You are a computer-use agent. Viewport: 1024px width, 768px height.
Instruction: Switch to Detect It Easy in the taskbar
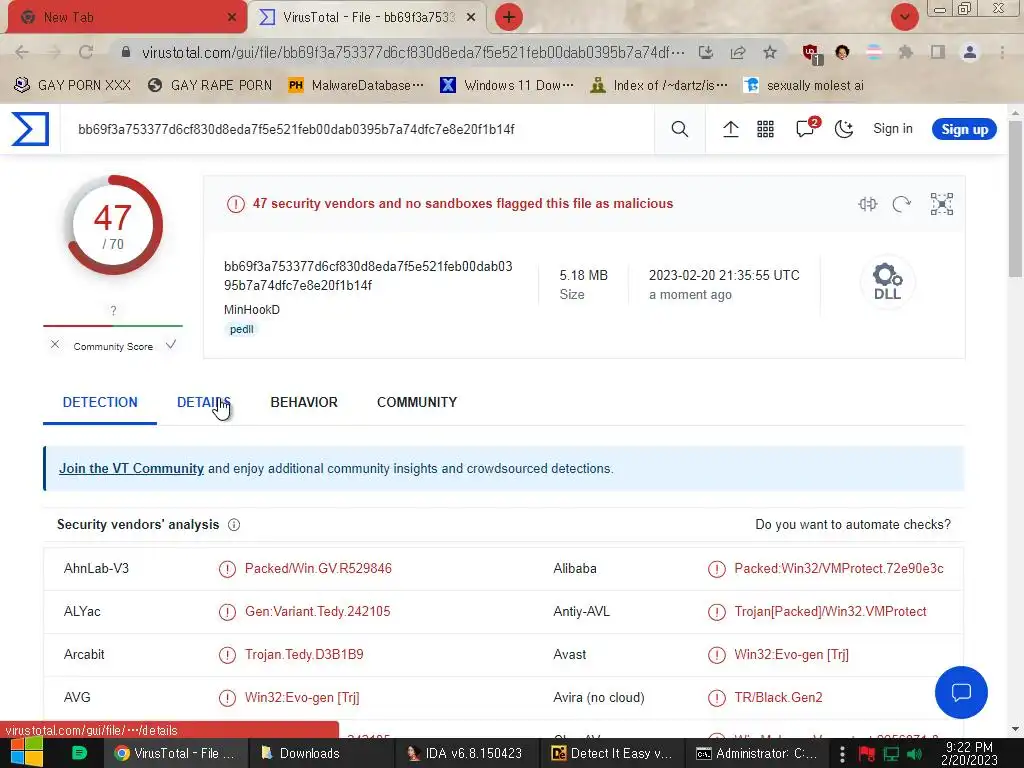[612, 753]
